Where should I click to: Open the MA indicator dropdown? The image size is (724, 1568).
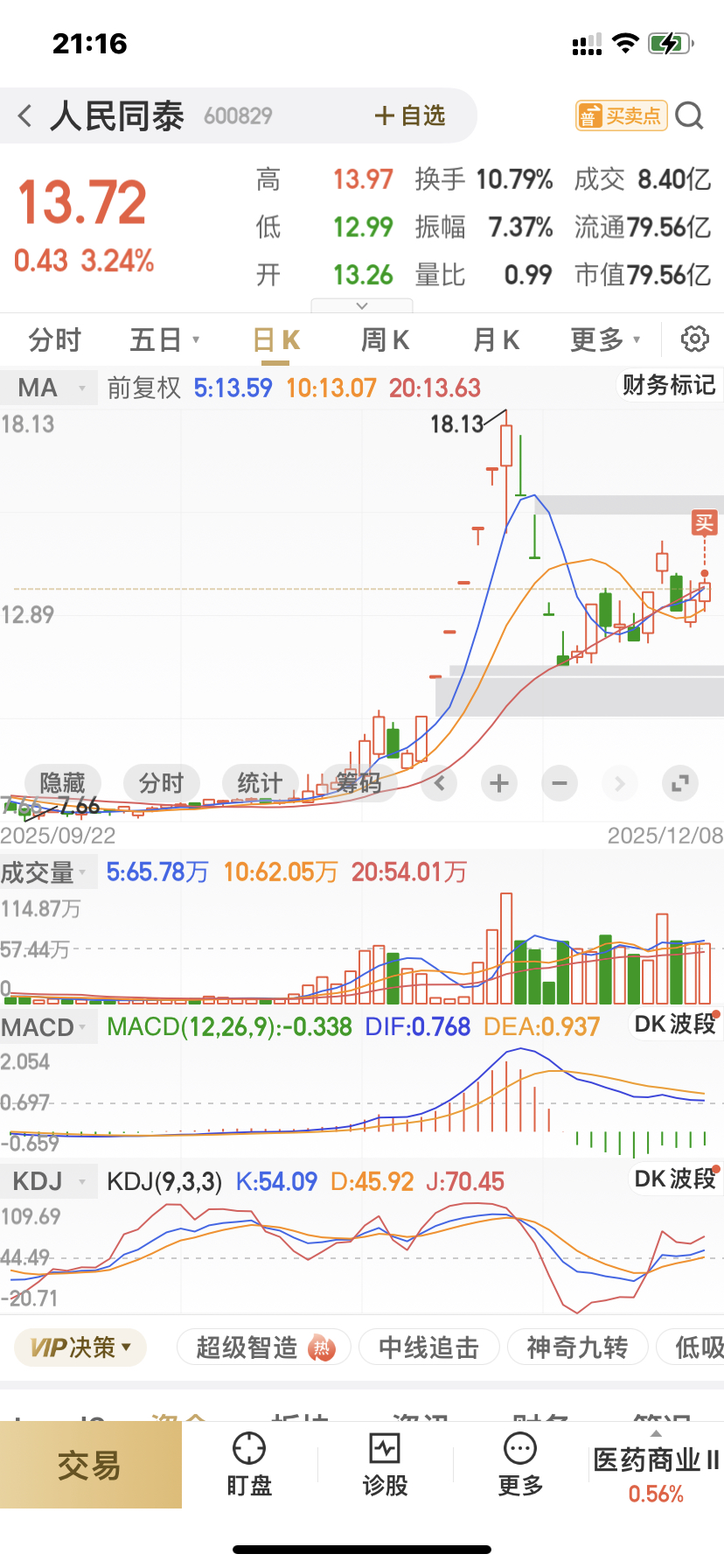[49, 388]
